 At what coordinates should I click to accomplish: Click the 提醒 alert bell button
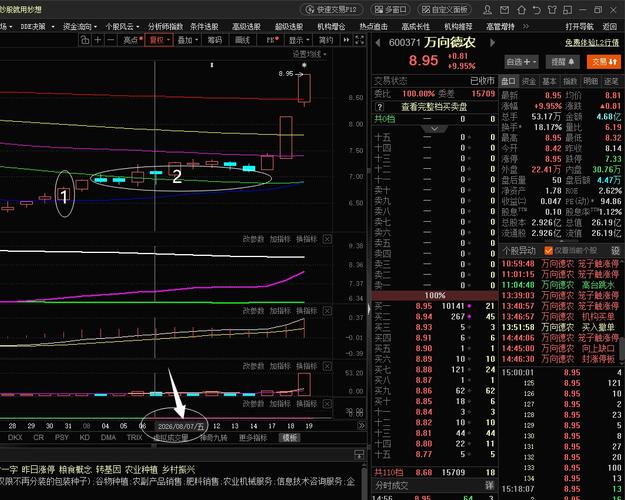562,62
